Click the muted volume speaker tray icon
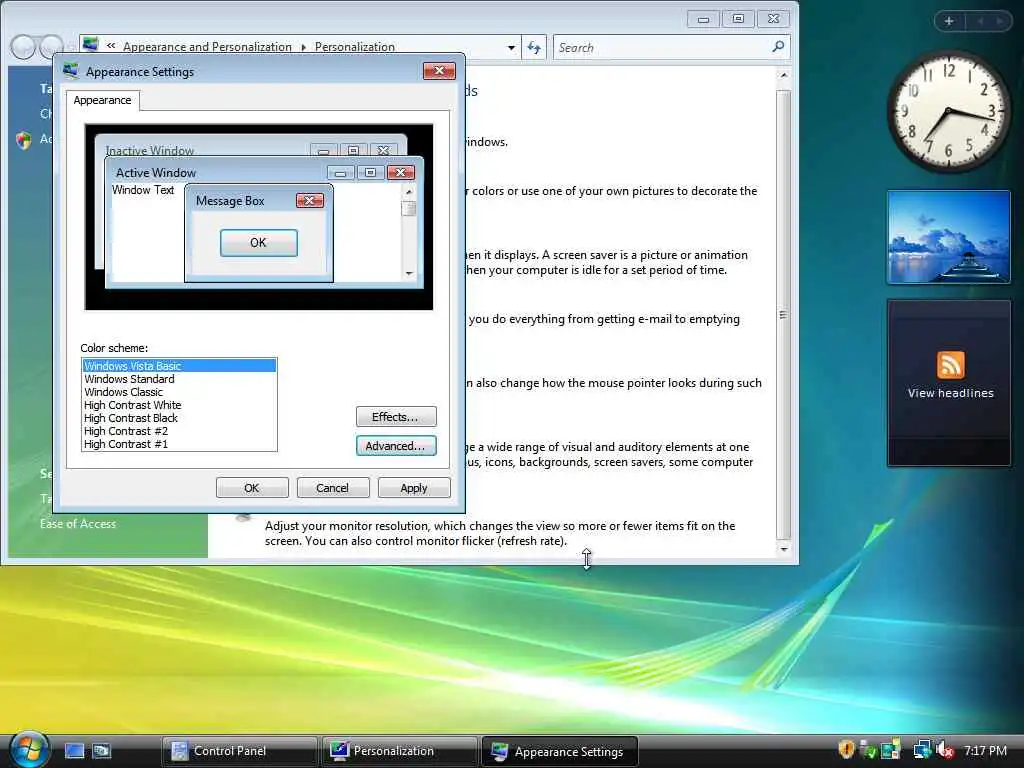Image resolution: width=1024 pixels, height=768 pixels. coord(944,750)
